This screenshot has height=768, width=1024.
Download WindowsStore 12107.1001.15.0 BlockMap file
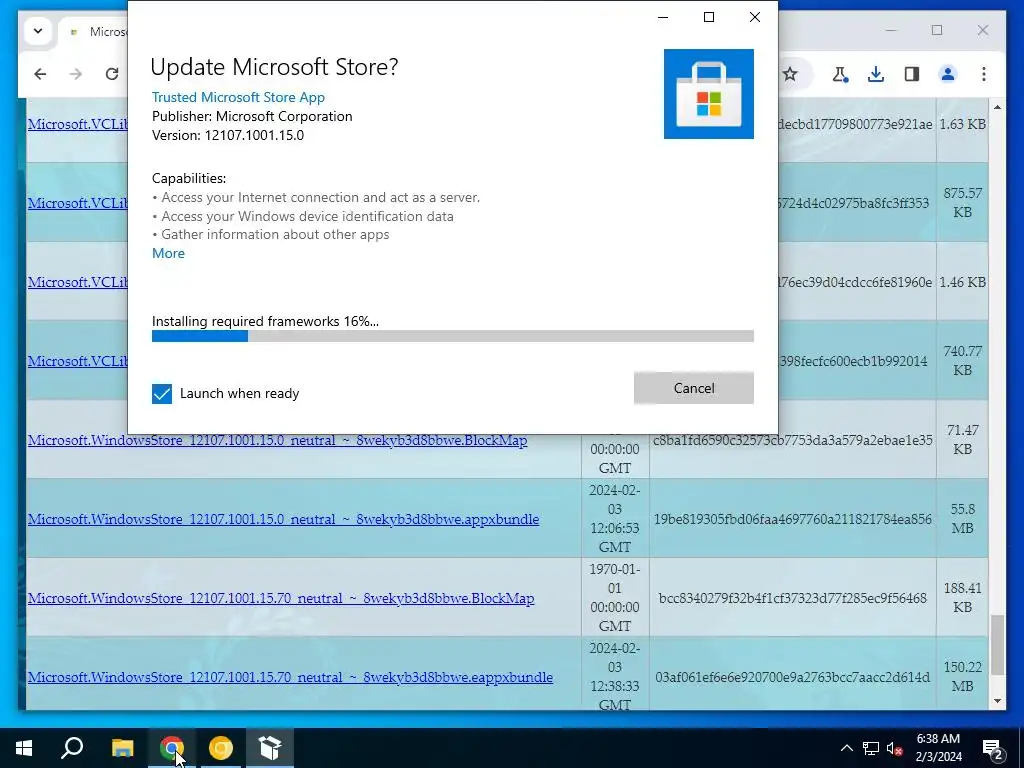click(x=278, y=440)
